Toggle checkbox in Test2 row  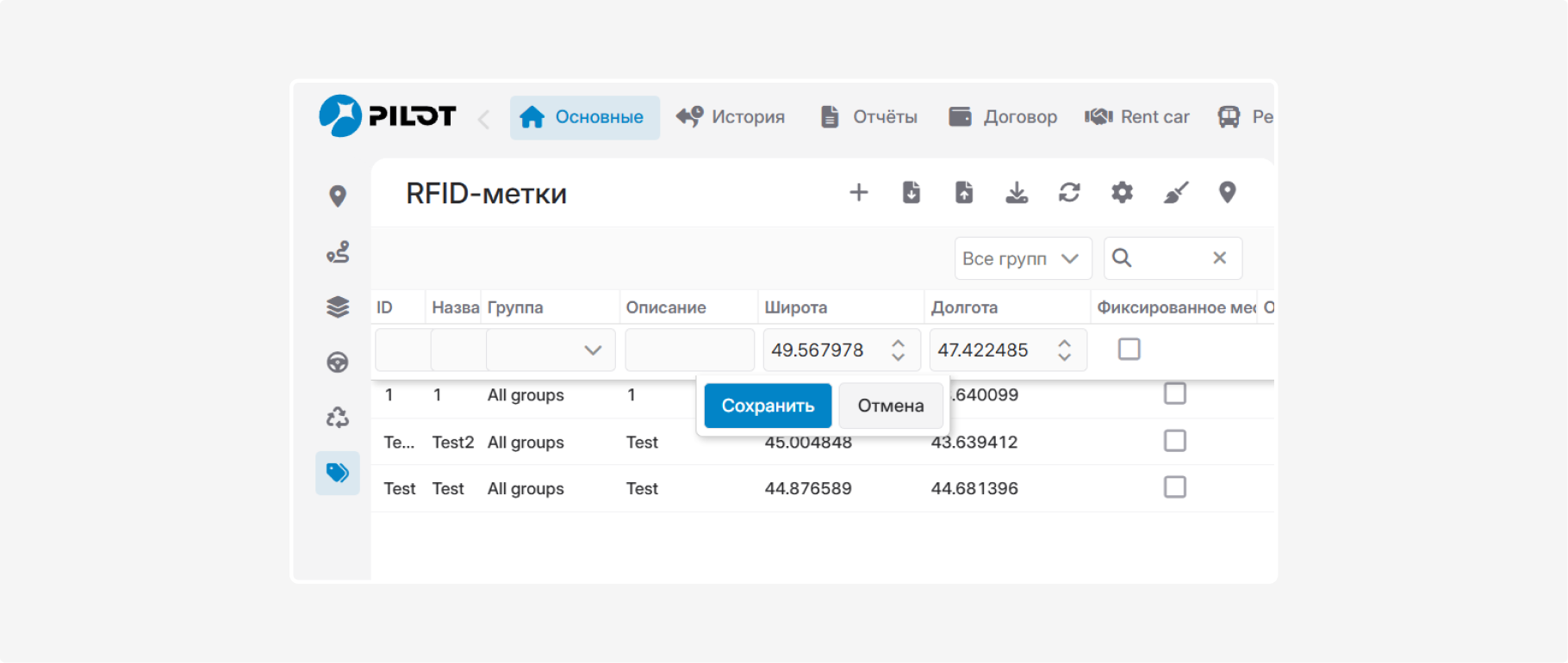[1175, 441]
